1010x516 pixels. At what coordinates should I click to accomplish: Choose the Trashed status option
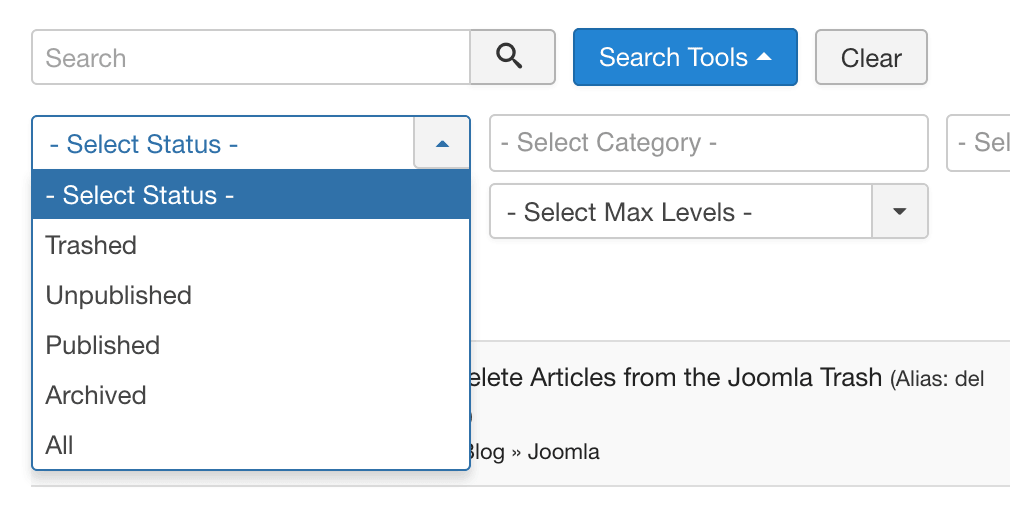point(91,245)
